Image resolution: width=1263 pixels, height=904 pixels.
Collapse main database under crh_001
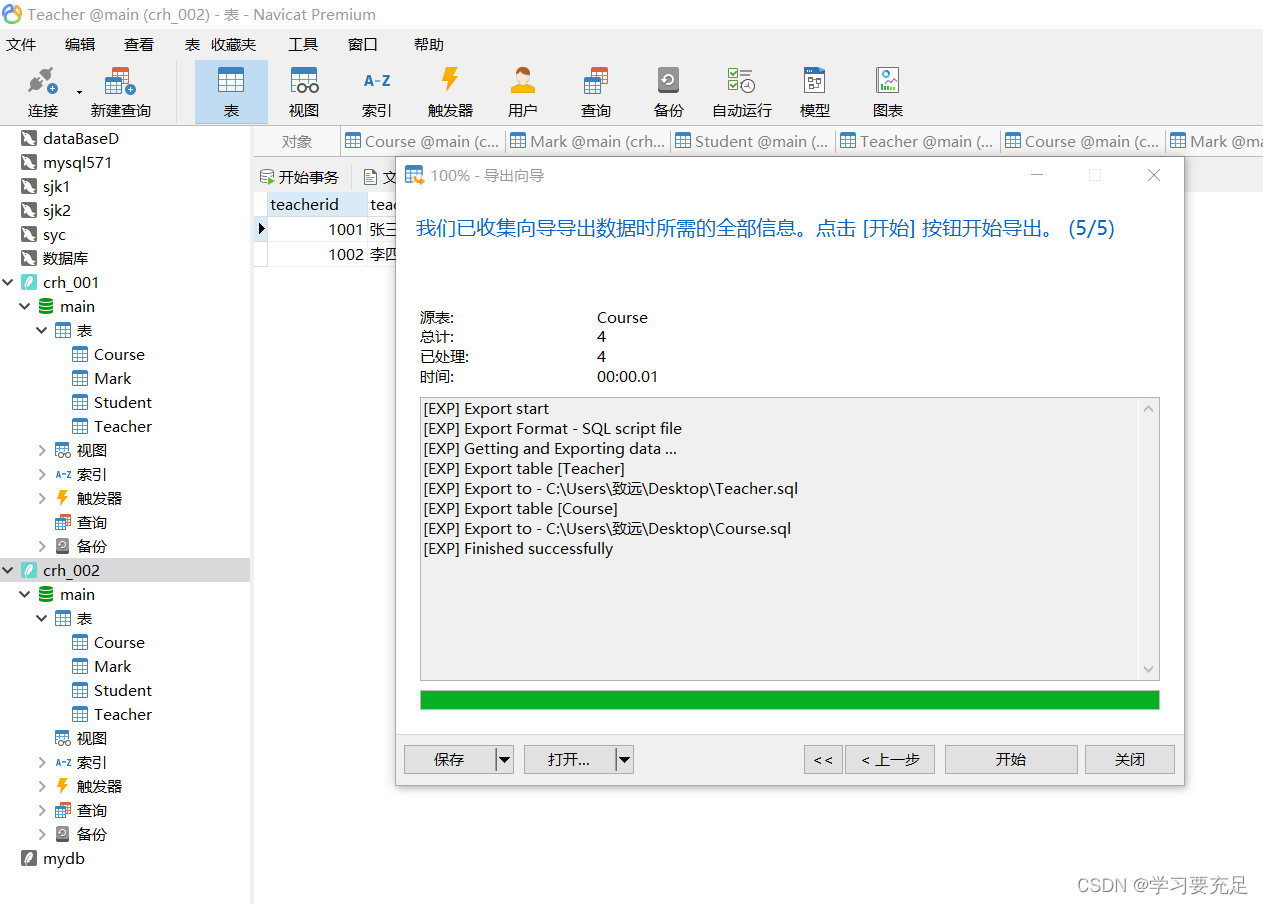[25, 306]
